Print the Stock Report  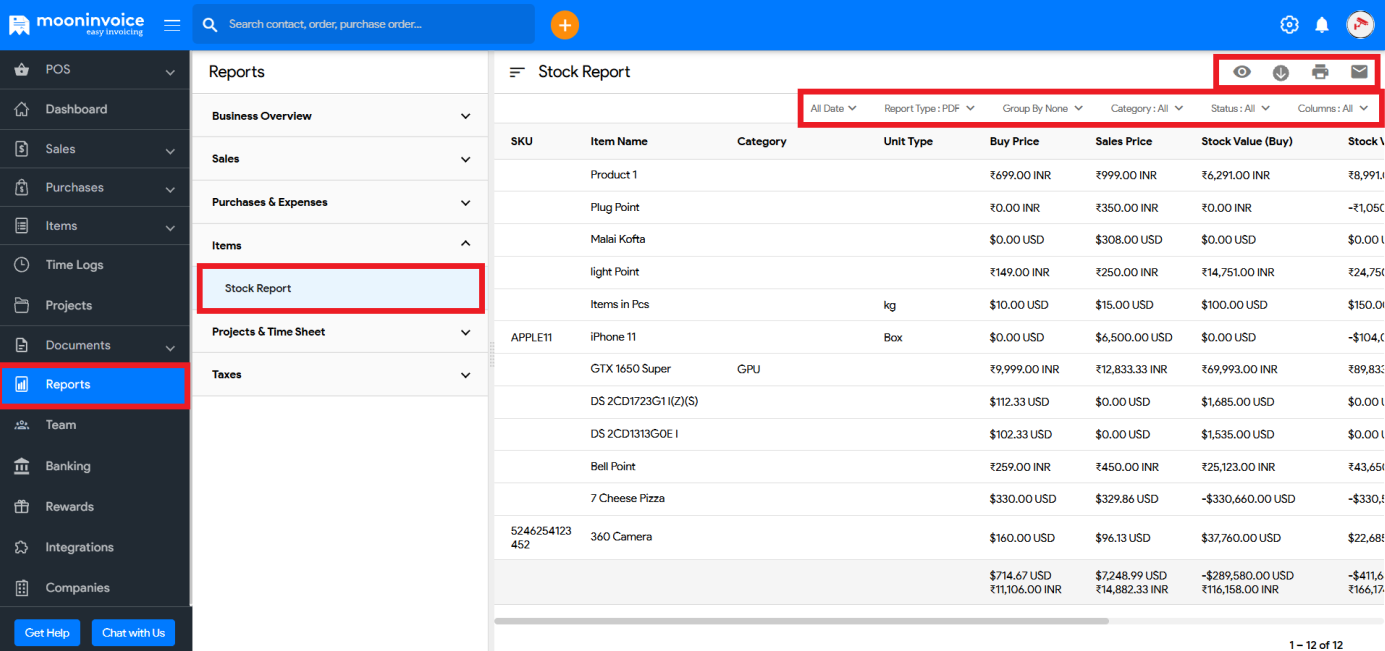[1320, 72]
